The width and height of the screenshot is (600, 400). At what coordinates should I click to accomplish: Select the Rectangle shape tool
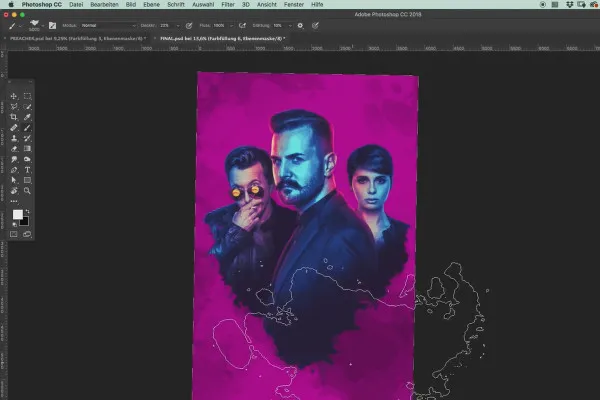27,180
